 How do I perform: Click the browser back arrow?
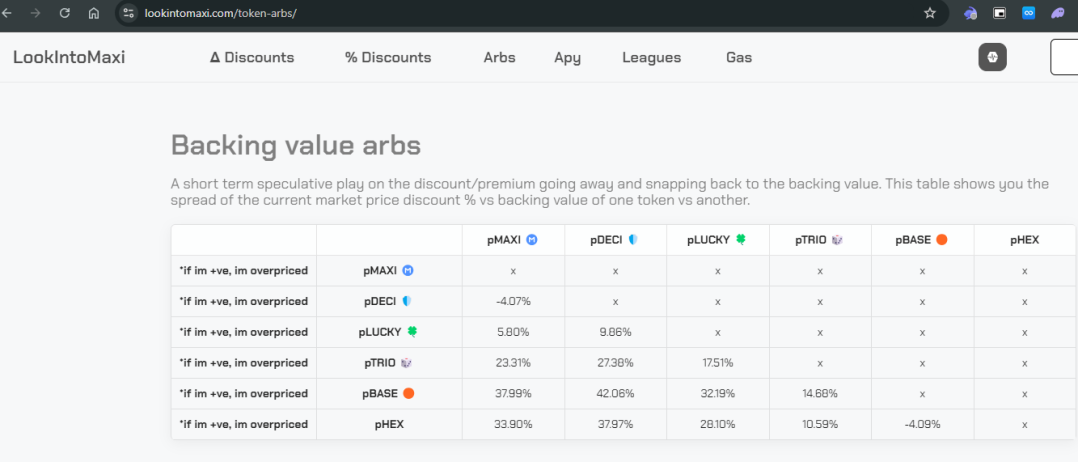[8, 13]
